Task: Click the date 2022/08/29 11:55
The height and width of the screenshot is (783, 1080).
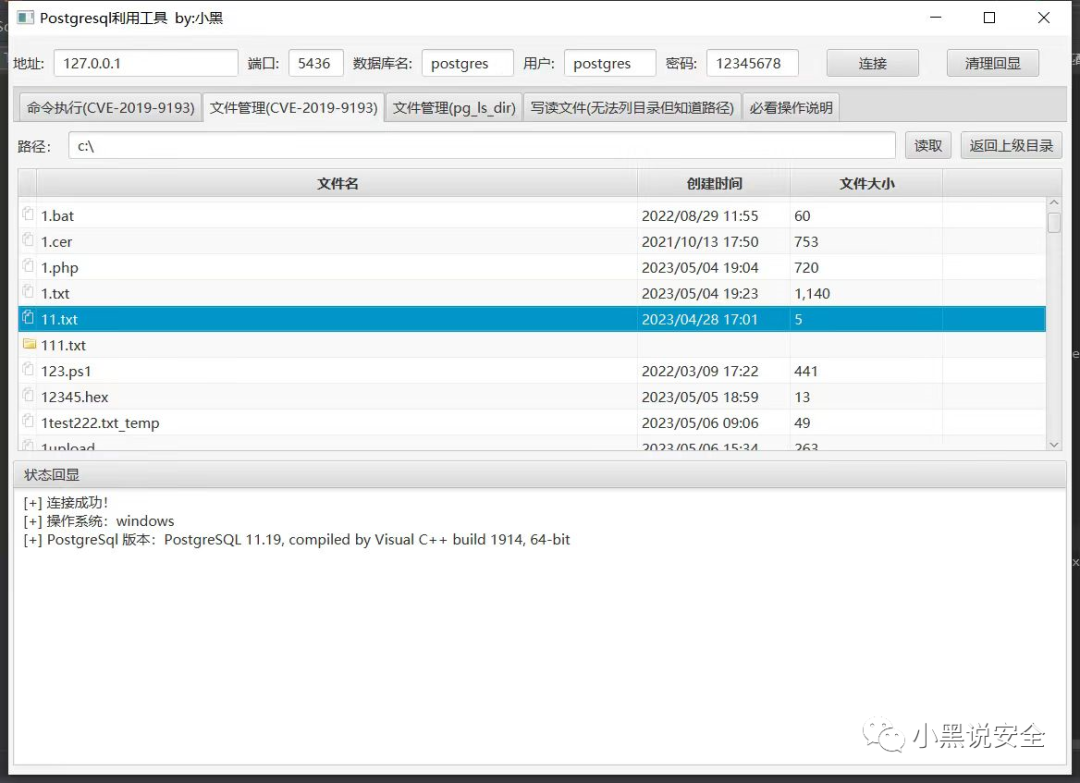Action: (x=700, y=216)
